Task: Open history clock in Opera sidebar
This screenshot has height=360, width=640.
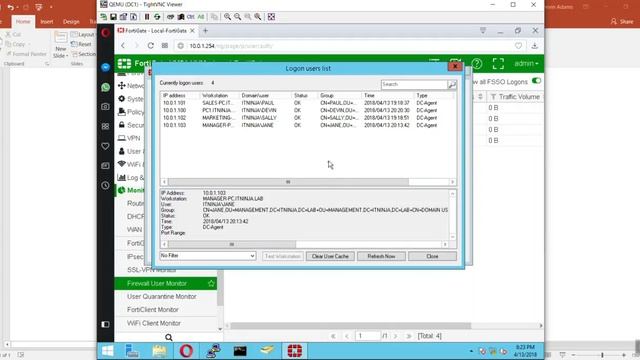Action: pyautogui.click(x=105, y=185)
